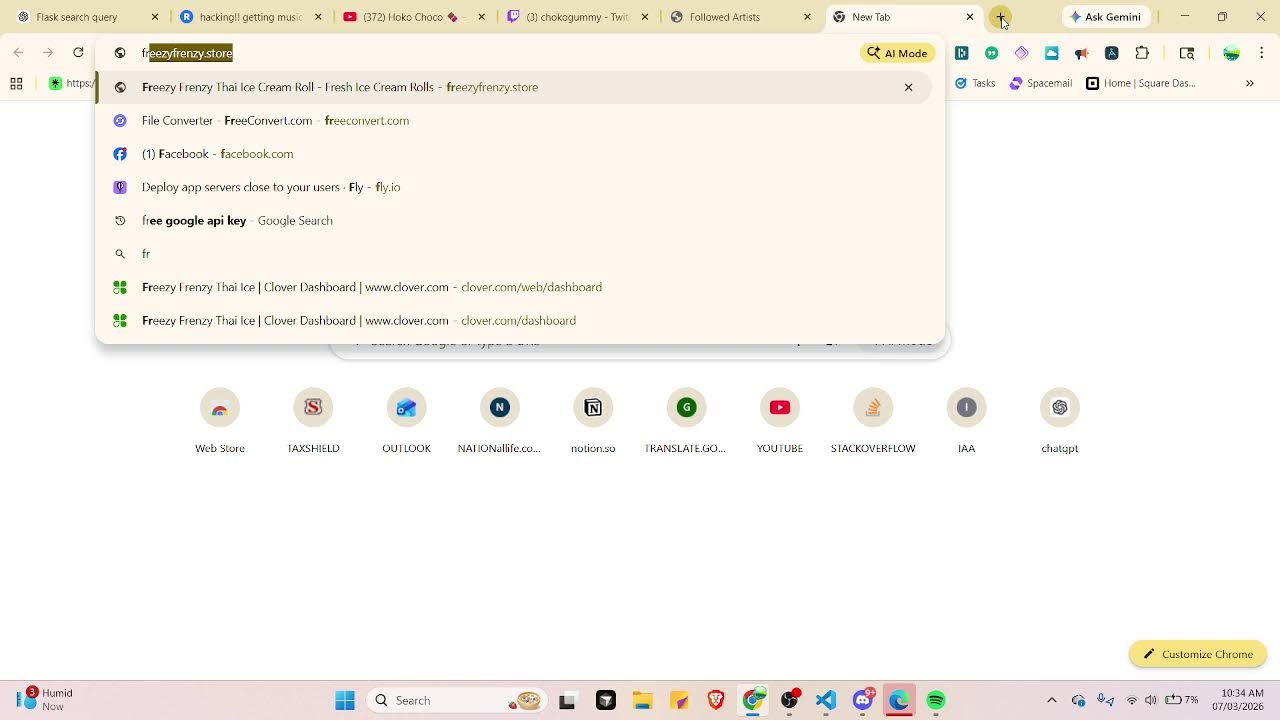Click Customize Chrome button

1198,654
